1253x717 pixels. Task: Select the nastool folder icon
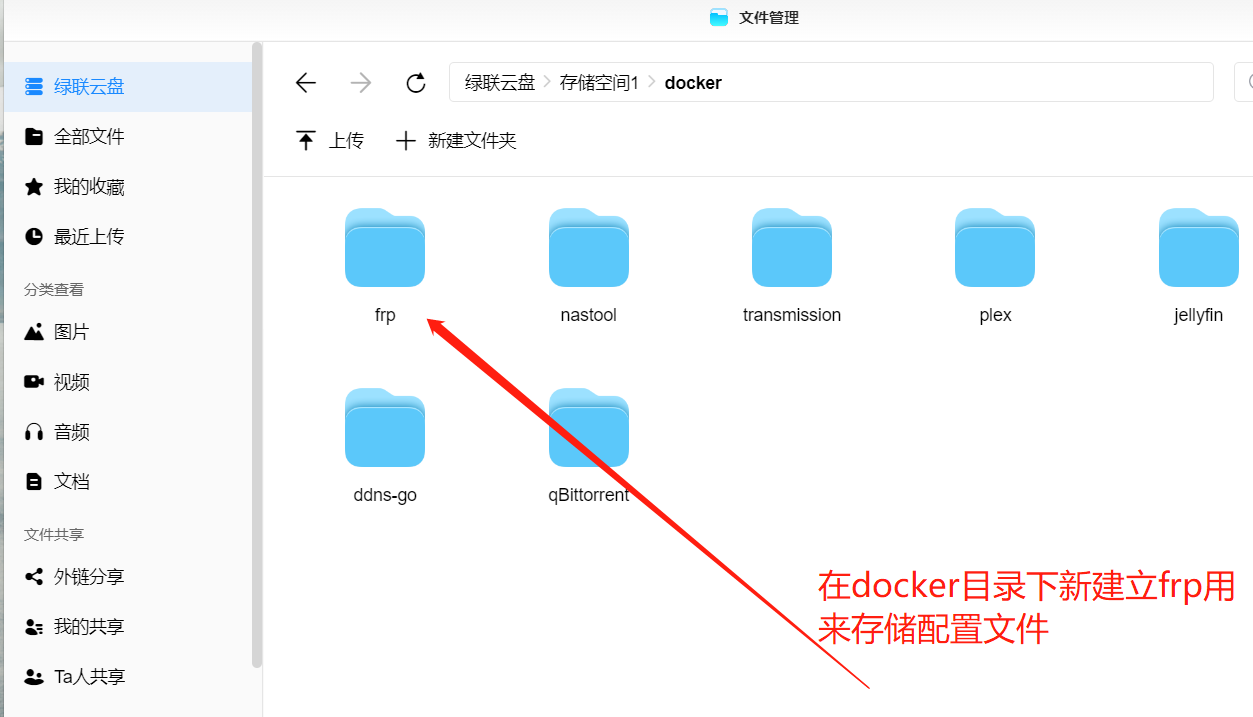(x=589, y=248)
